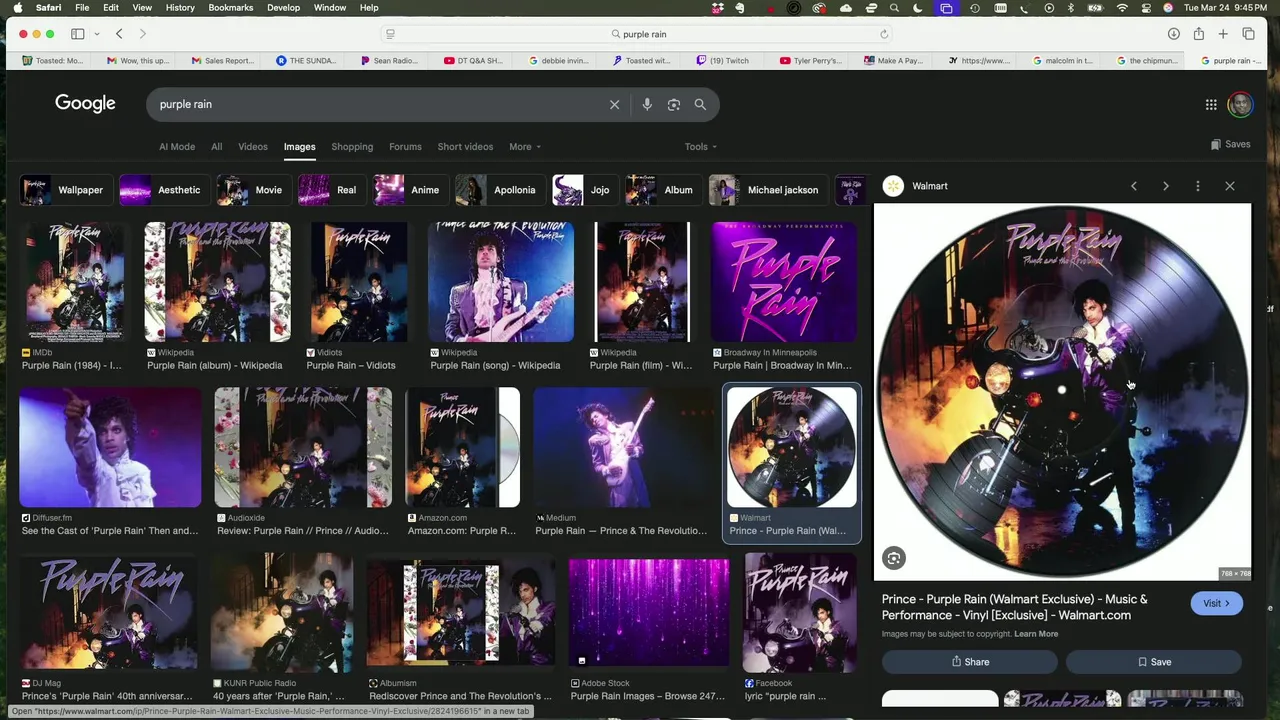Close the image preview panel
1280x720 pixels.
pos(1230,186)
